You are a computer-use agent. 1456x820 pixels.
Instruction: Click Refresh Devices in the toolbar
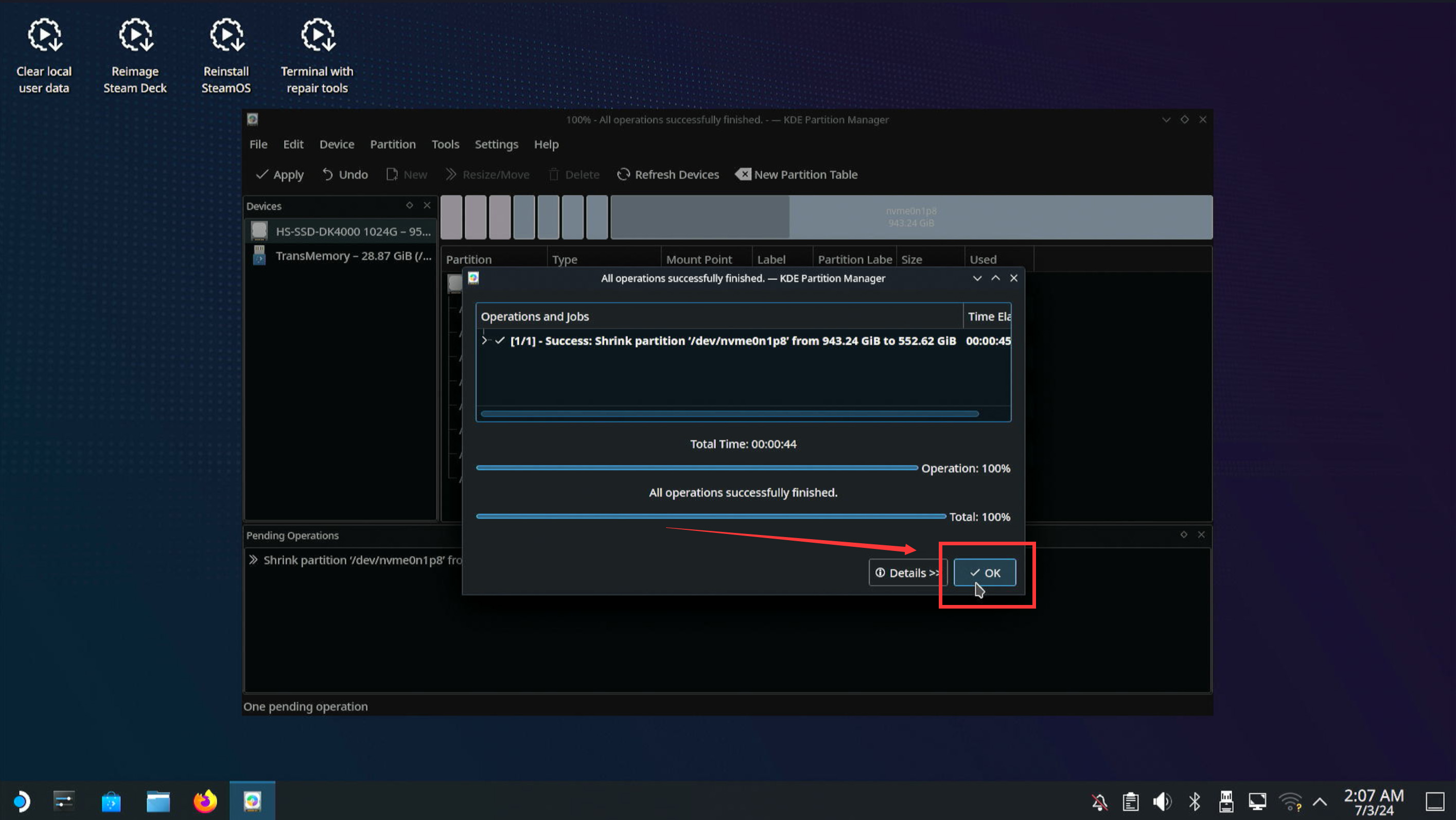668,174
